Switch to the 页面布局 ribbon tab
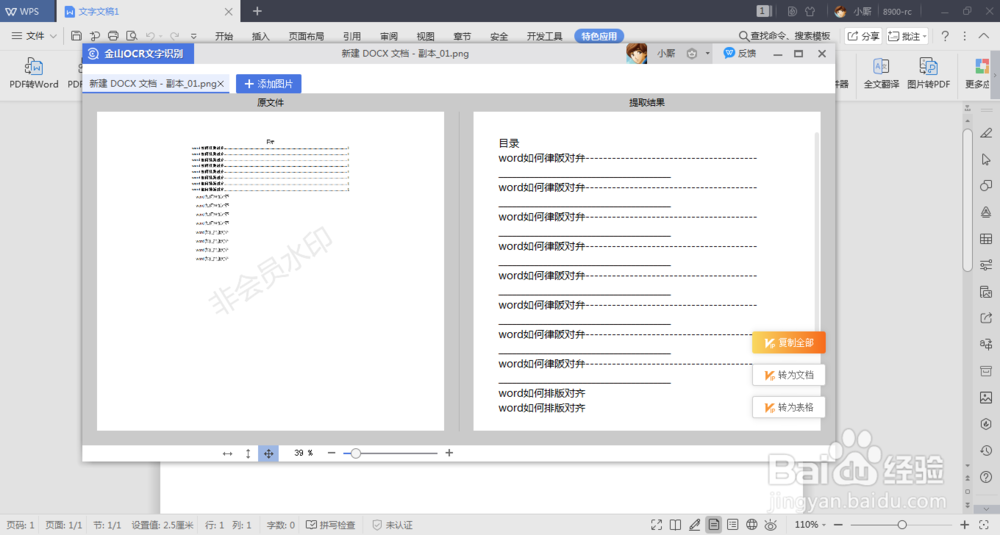1000x535 pixels. 306,36
